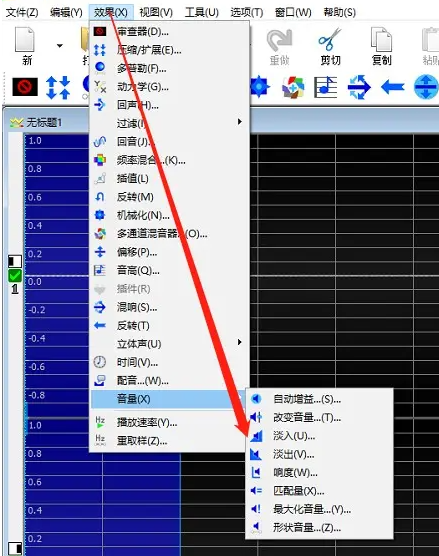This screenshot has height=556, width=439.
Task: Expand the dropdown arrow beside 新
Action: click(60, 45)
